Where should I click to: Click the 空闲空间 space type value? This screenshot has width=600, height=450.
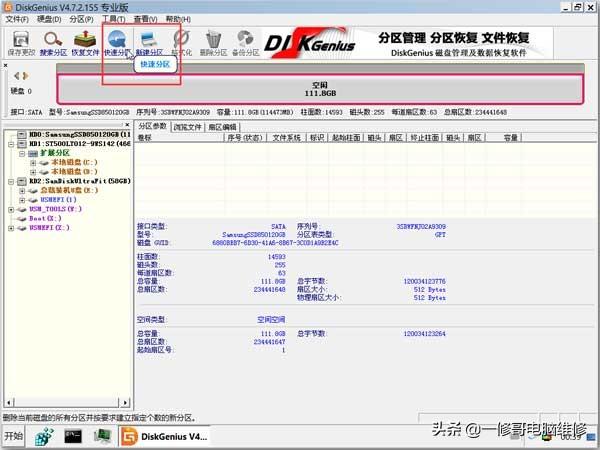(271, 319)
